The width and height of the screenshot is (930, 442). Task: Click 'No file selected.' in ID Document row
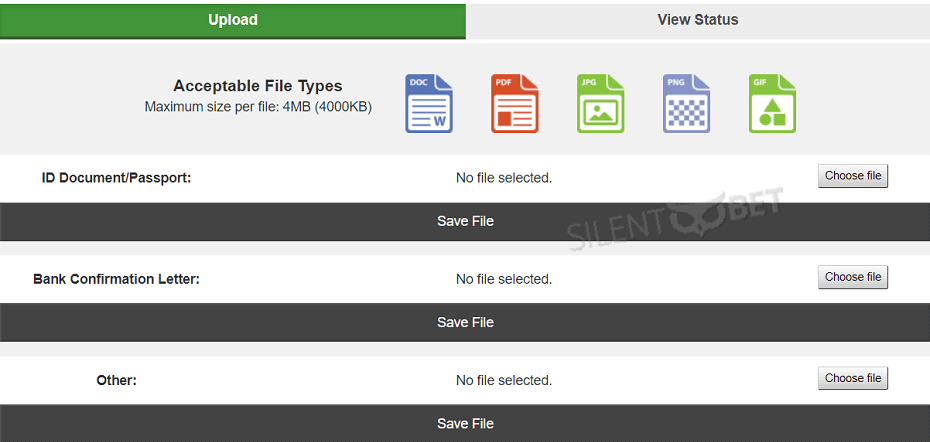[x=504, y=178]
